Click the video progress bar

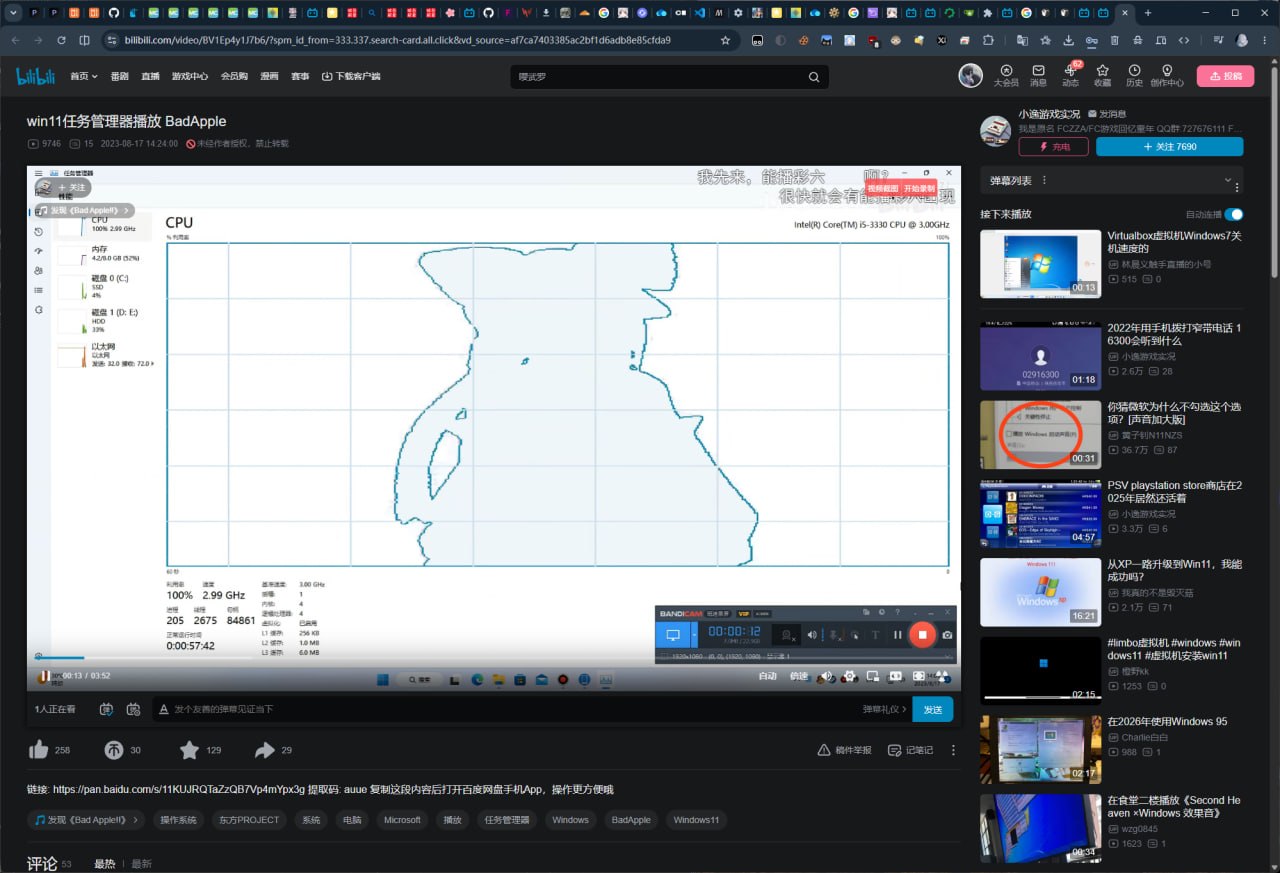coord(493,657)
